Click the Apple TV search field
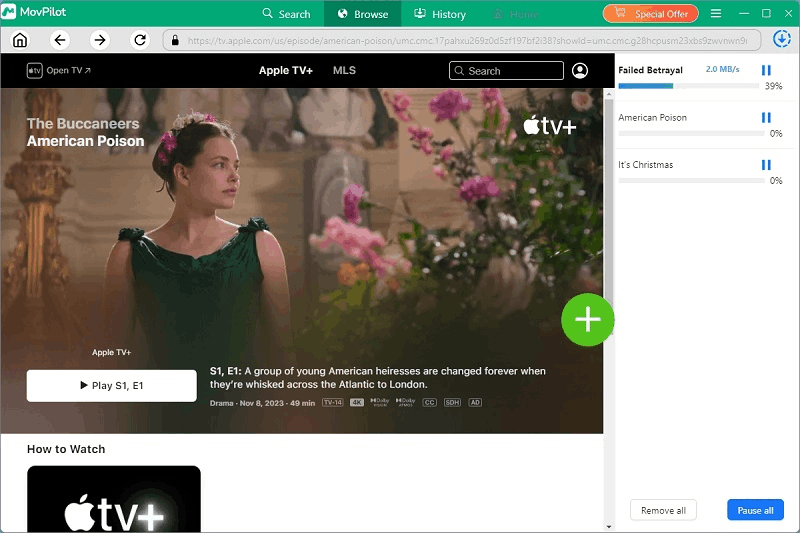Viewport: 800px width, 533px height. tap(506, 71)
